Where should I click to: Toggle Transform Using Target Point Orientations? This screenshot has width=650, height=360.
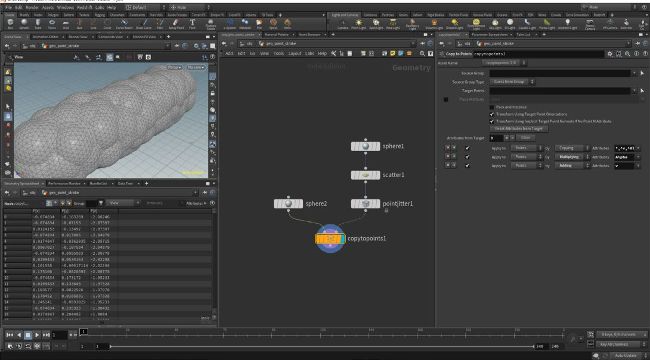point(492,114)
